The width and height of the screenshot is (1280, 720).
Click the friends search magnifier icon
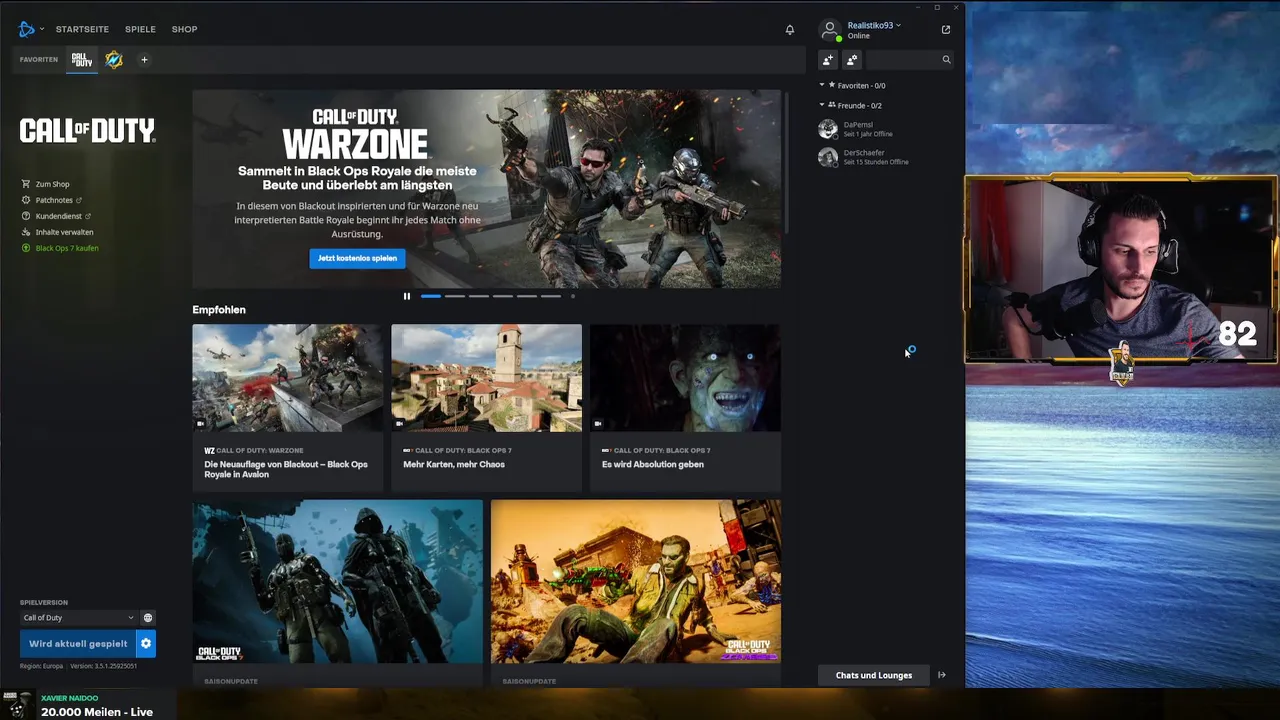pos(946,60)
